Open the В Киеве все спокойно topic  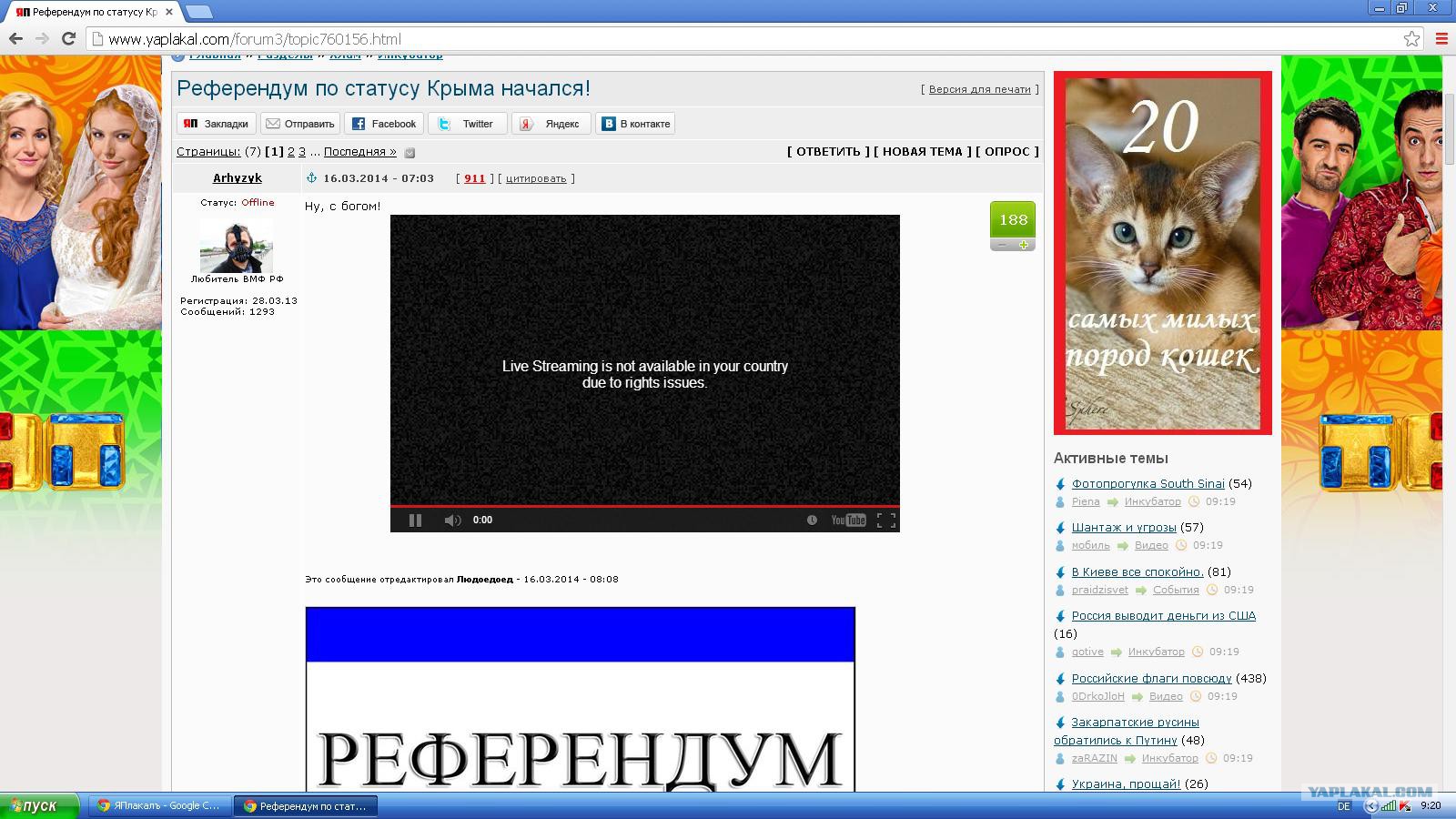(x=1137, y=571)
